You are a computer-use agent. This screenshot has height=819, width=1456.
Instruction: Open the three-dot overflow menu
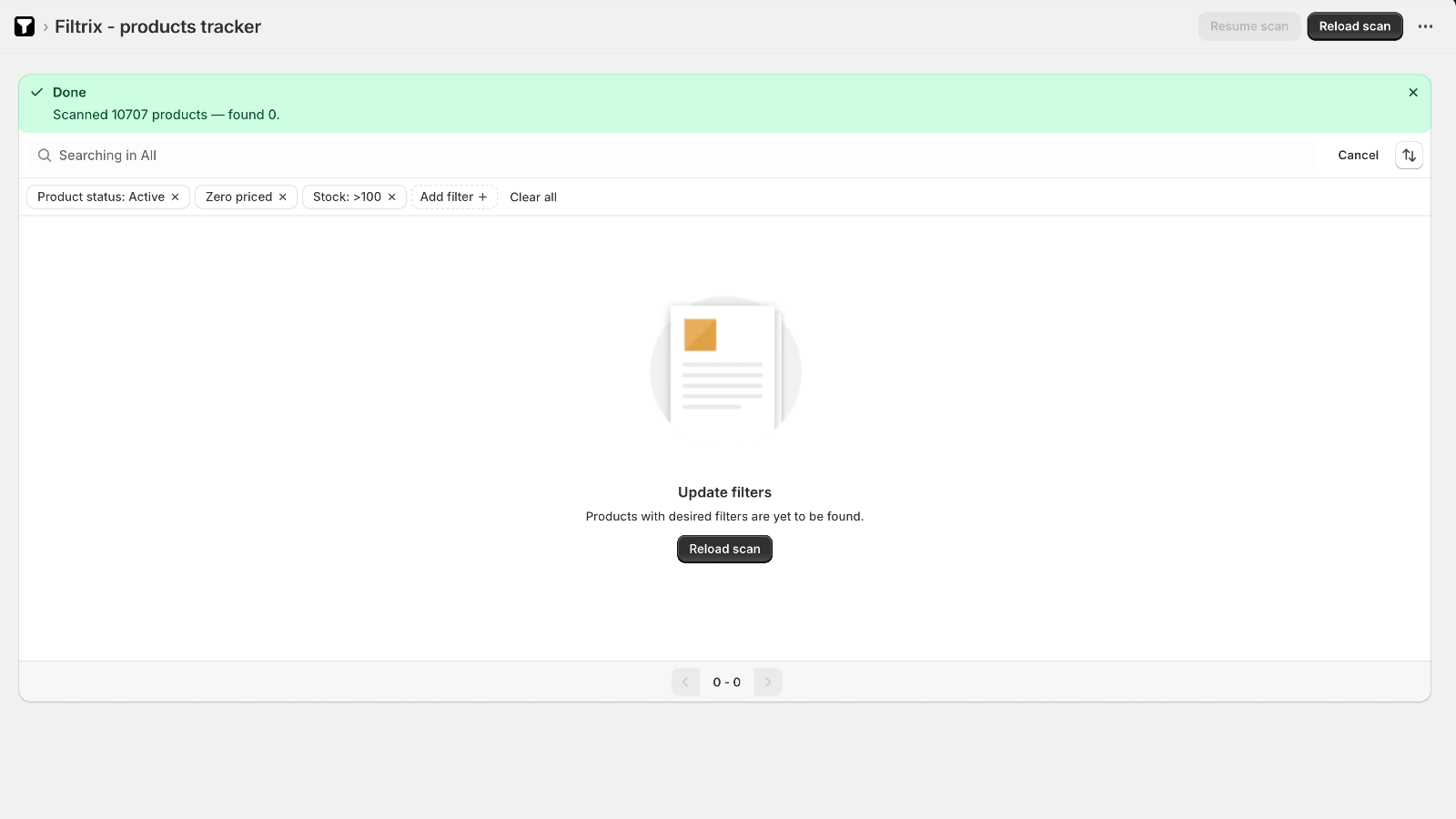(1425, 26)
